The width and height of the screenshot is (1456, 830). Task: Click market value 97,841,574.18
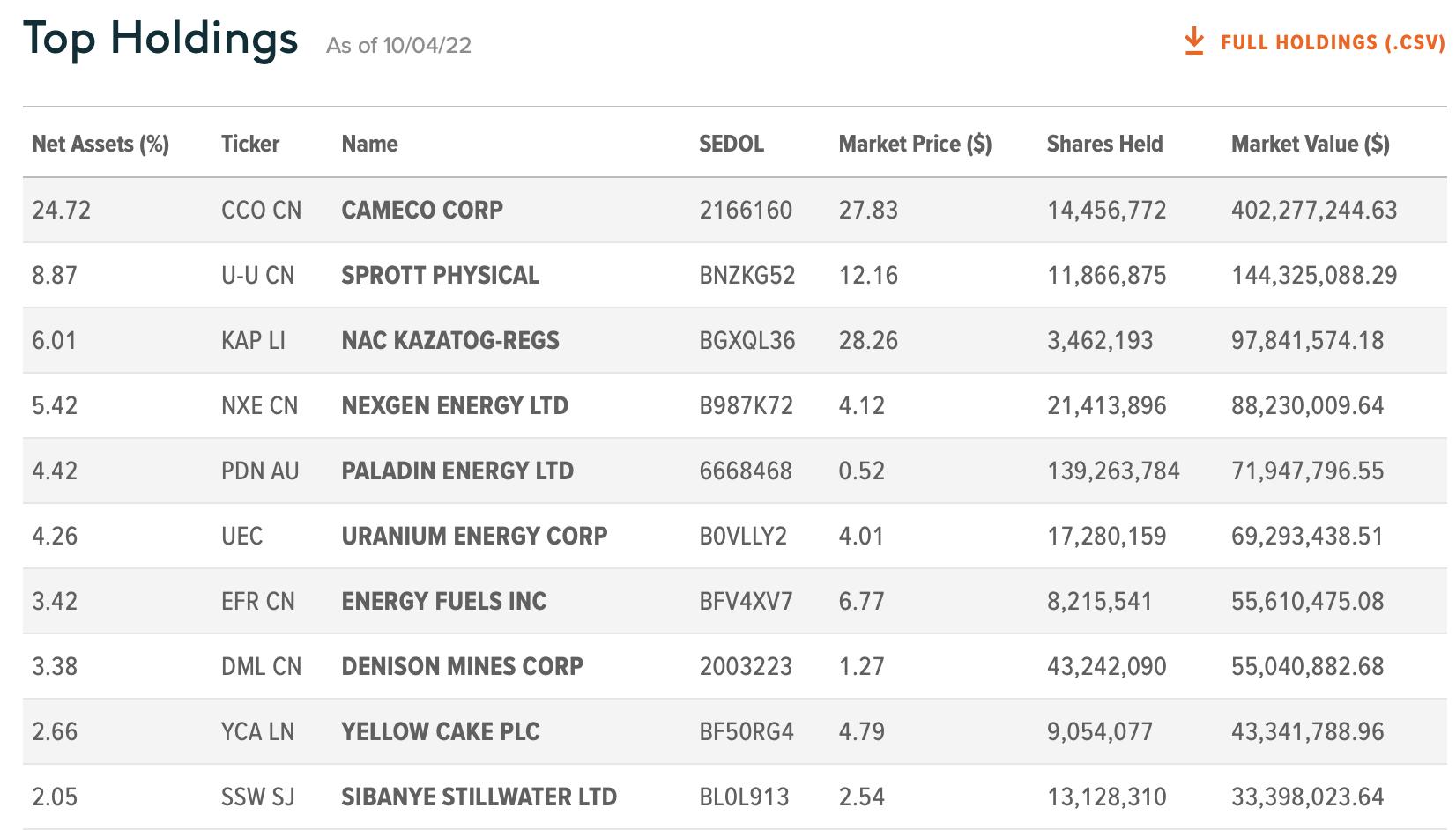tap(1307, 340)
